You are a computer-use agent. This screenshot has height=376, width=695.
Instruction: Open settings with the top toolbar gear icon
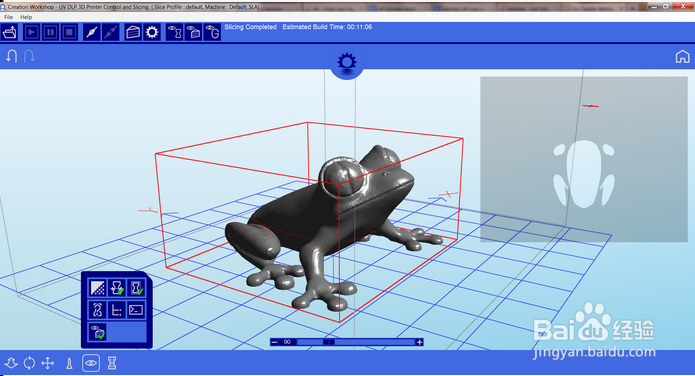(152, 32)
